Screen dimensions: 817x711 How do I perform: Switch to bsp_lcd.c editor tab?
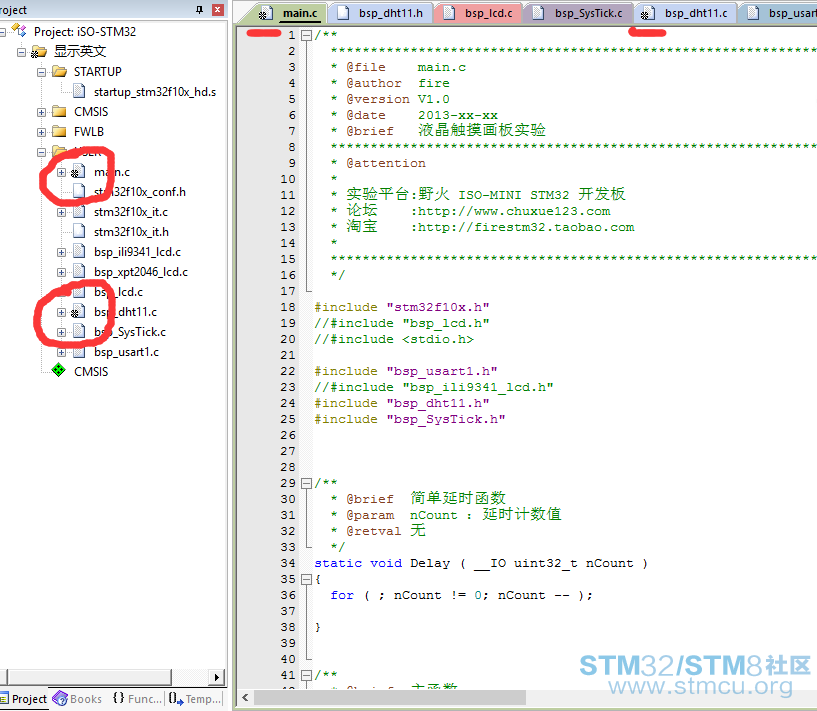pyautogui.click(x=479, y=14)
